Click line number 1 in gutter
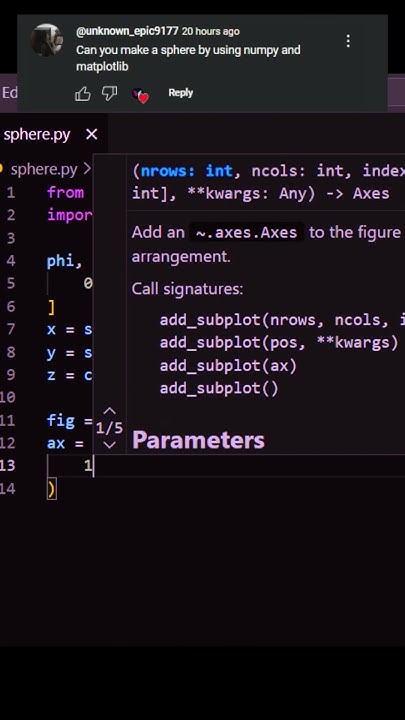405x720 pixels. [11, 192]
